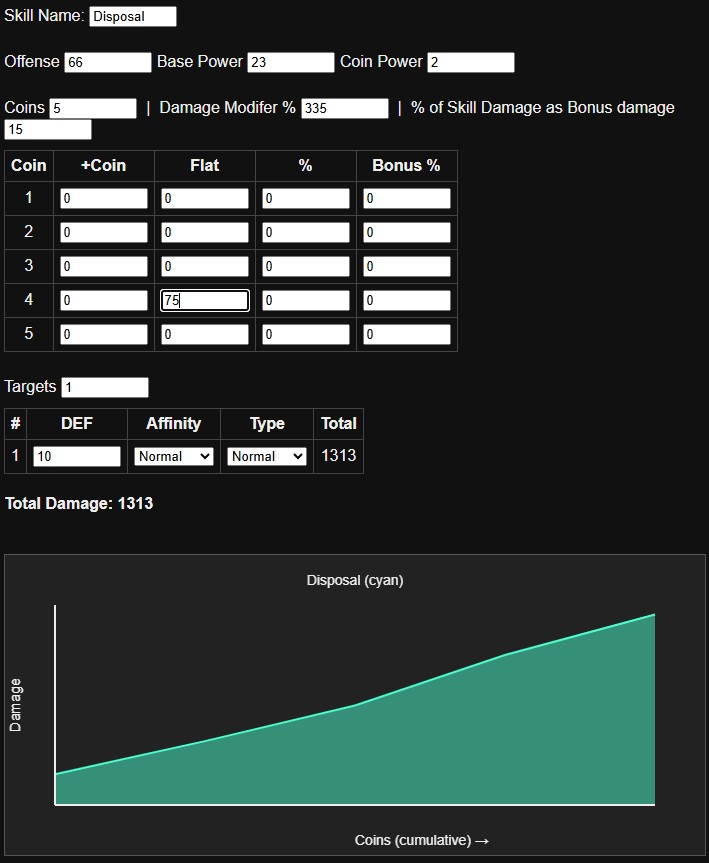Click the Base Power field label
709x863 pixels.
[200, 61]
